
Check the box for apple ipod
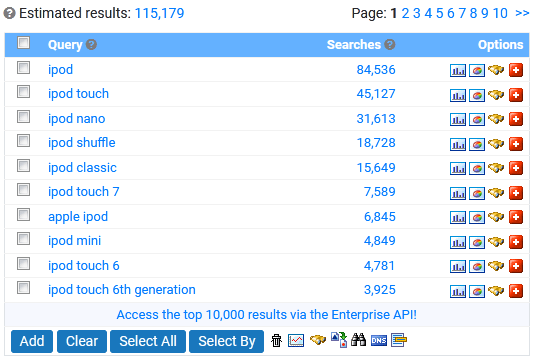pos(23,215)
